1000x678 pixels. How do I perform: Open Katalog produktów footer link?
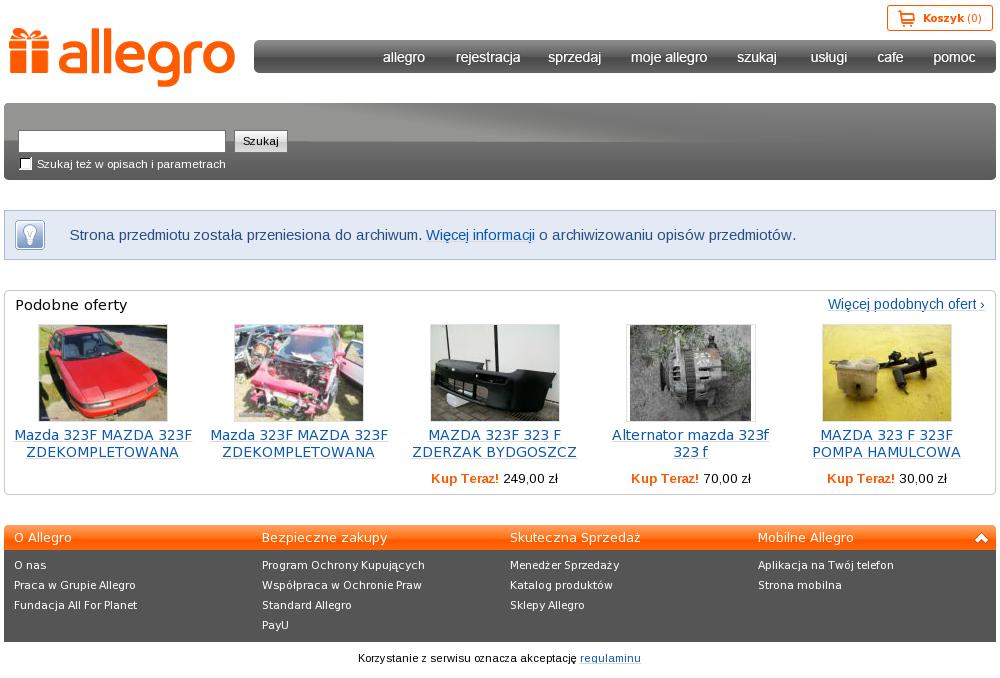tap(561, 585)
